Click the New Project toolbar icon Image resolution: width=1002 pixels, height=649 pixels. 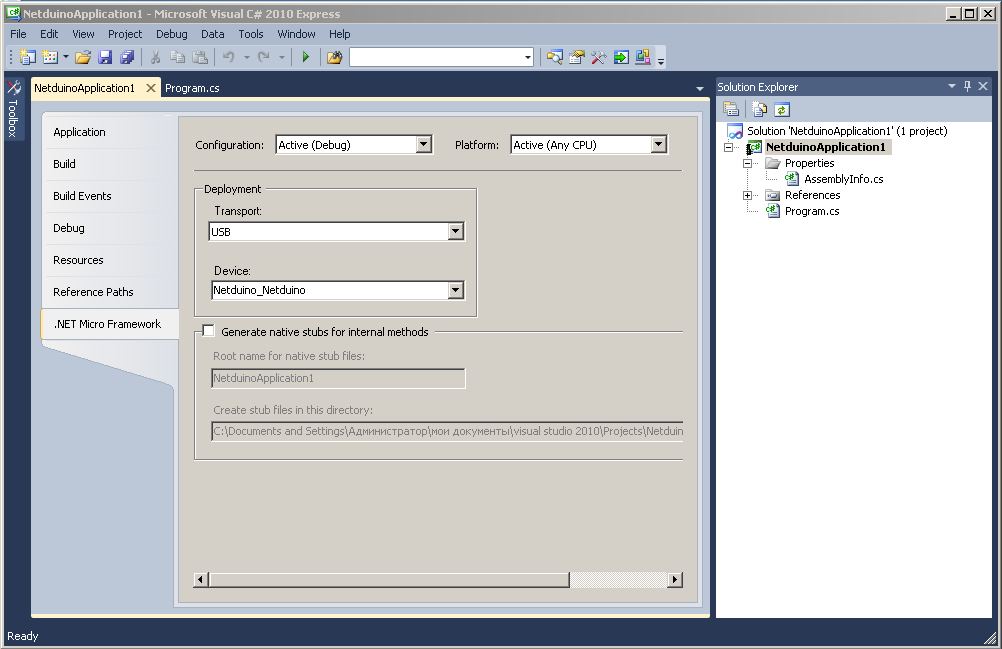[27, 57]
